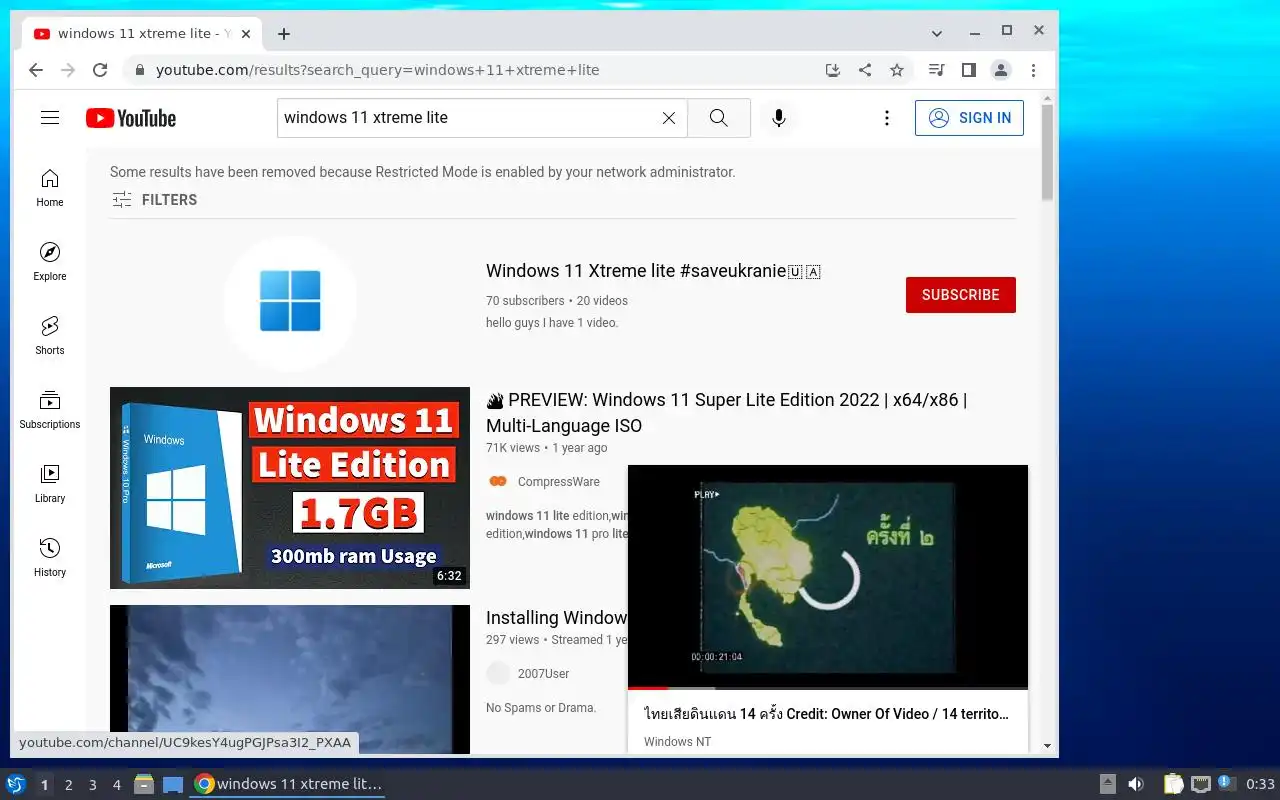The width and height of the screenshot is (1280, 800).
Task: Open the 2007User channel link
Action: tap(543, 674)
